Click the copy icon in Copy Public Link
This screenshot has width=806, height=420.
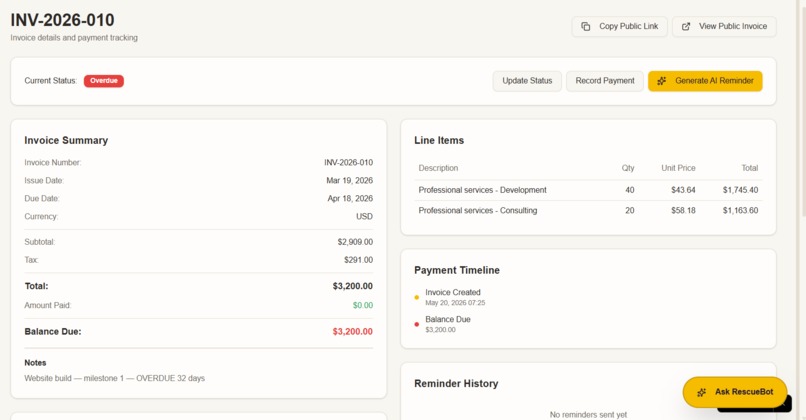click(x=585, y=26)
